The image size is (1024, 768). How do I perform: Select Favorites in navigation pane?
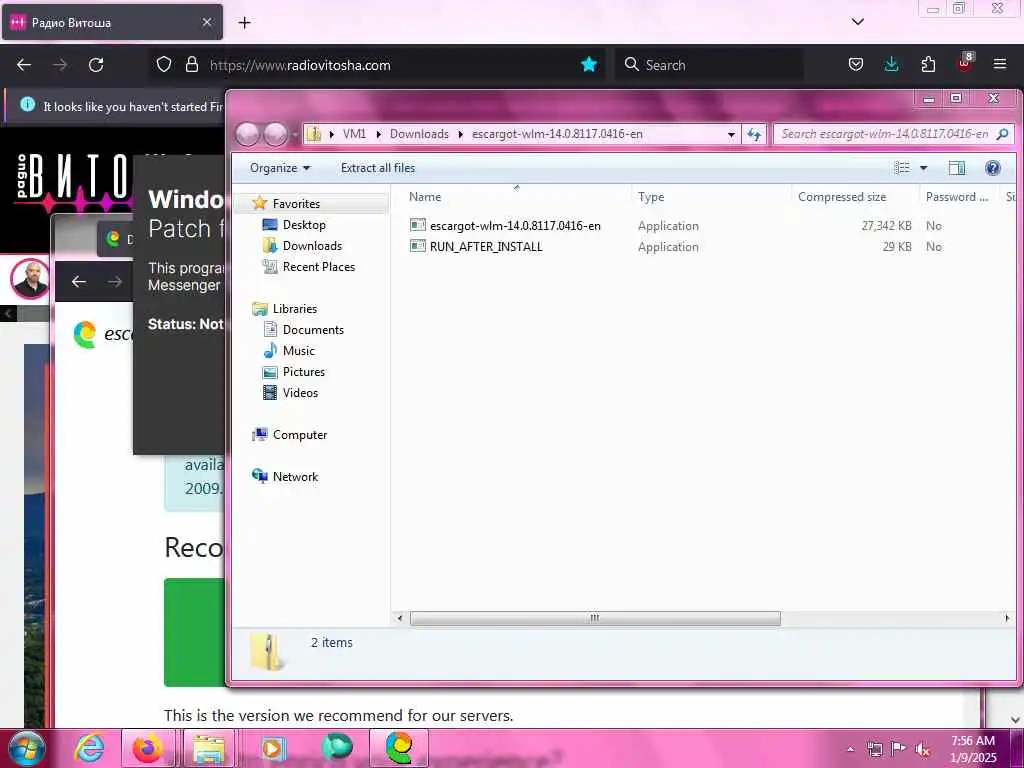click(296, 204)
